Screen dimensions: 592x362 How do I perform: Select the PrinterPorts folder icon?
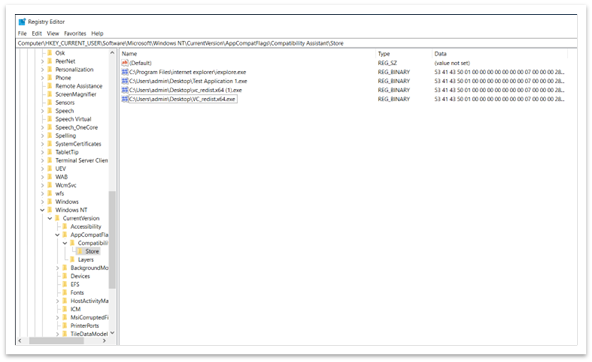65,326
